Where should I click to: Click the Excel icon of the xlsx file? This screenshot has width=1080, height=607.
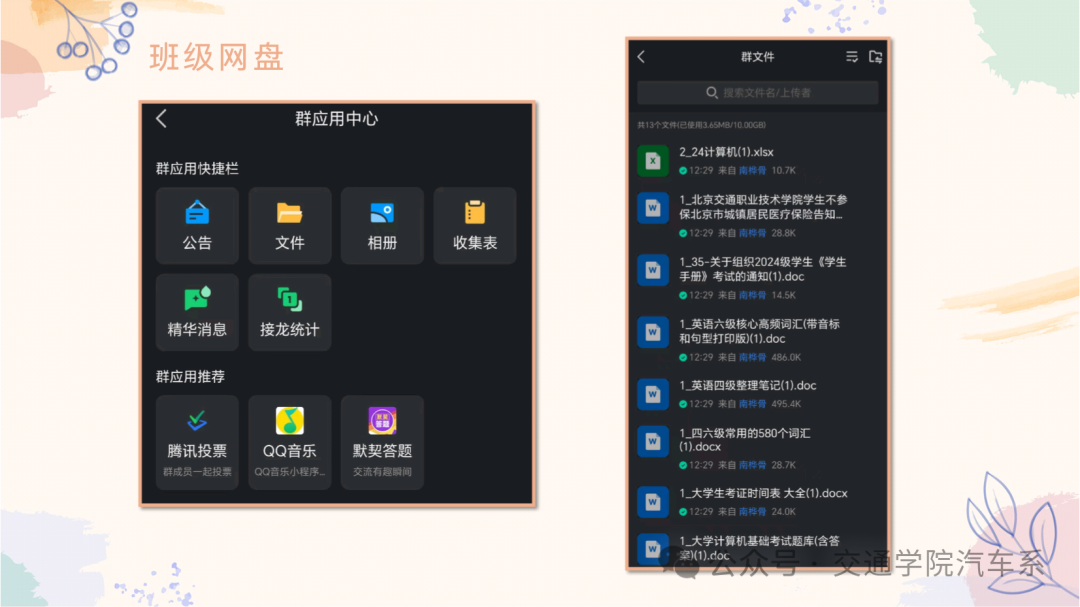(x=653, y=160)
